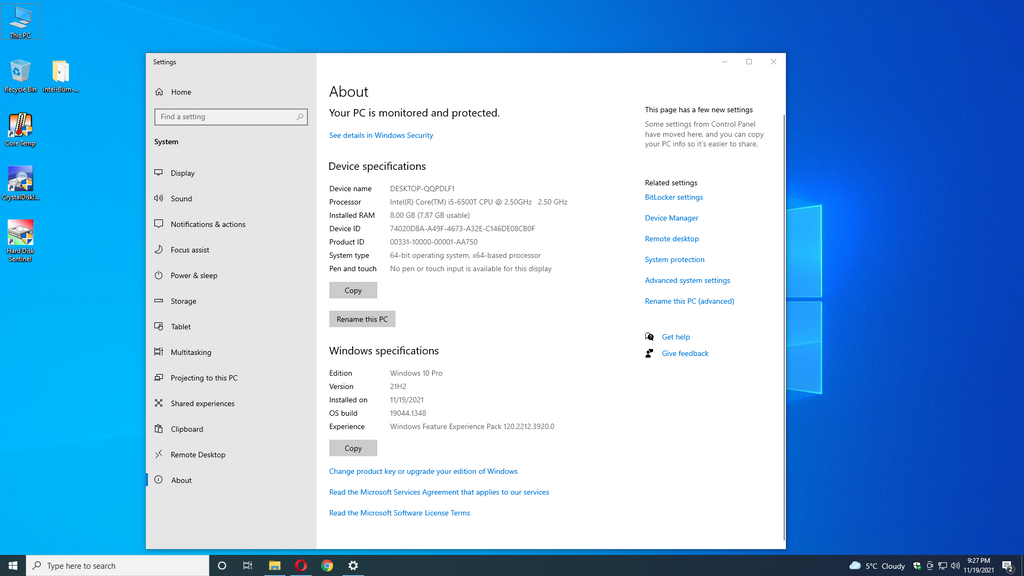Open Shared experiences settings page

click(202, 404)
